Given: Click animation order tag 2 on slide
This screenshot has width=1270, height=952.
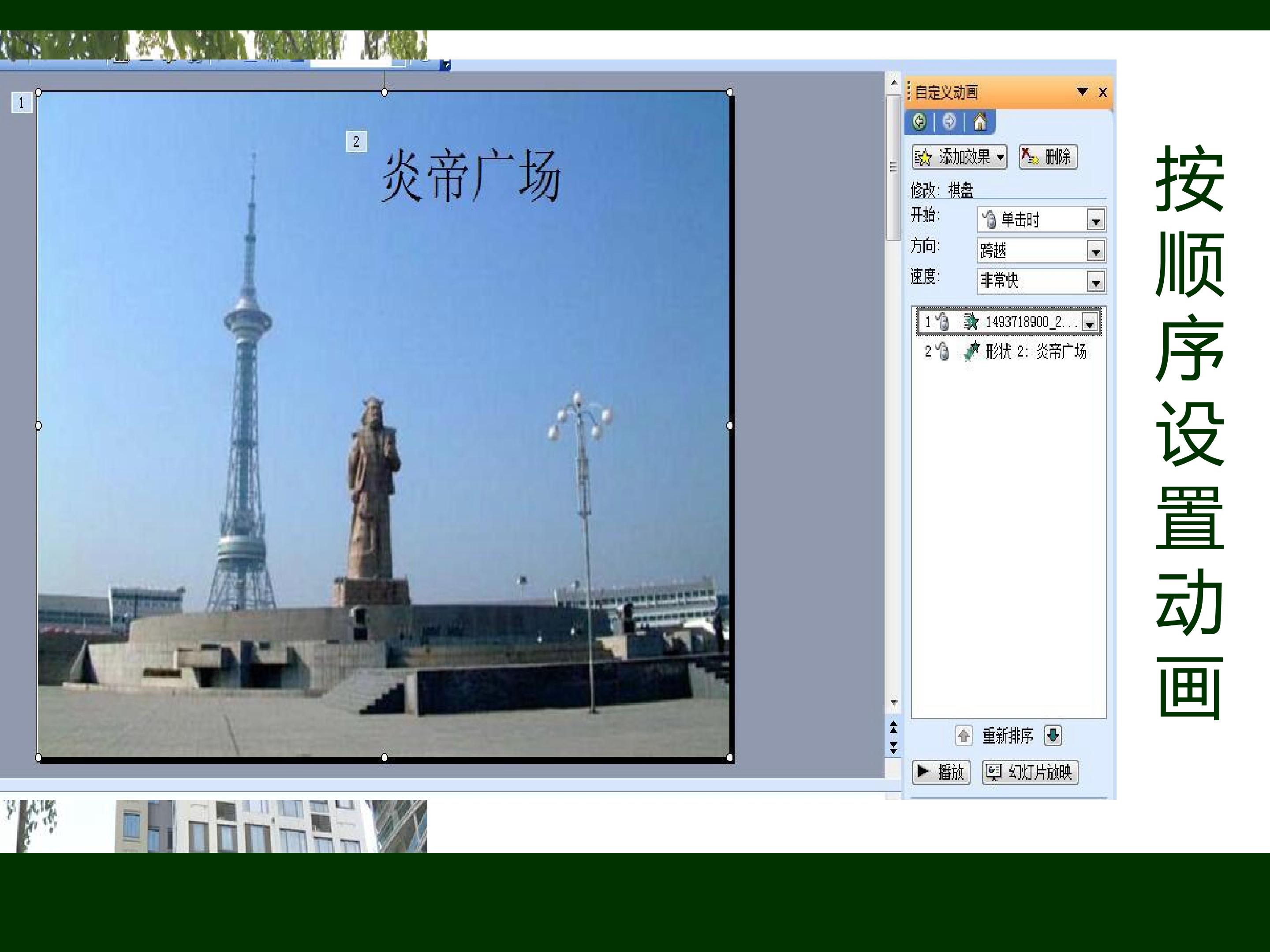Looking at the screenshot, I should tap(357, 141).
